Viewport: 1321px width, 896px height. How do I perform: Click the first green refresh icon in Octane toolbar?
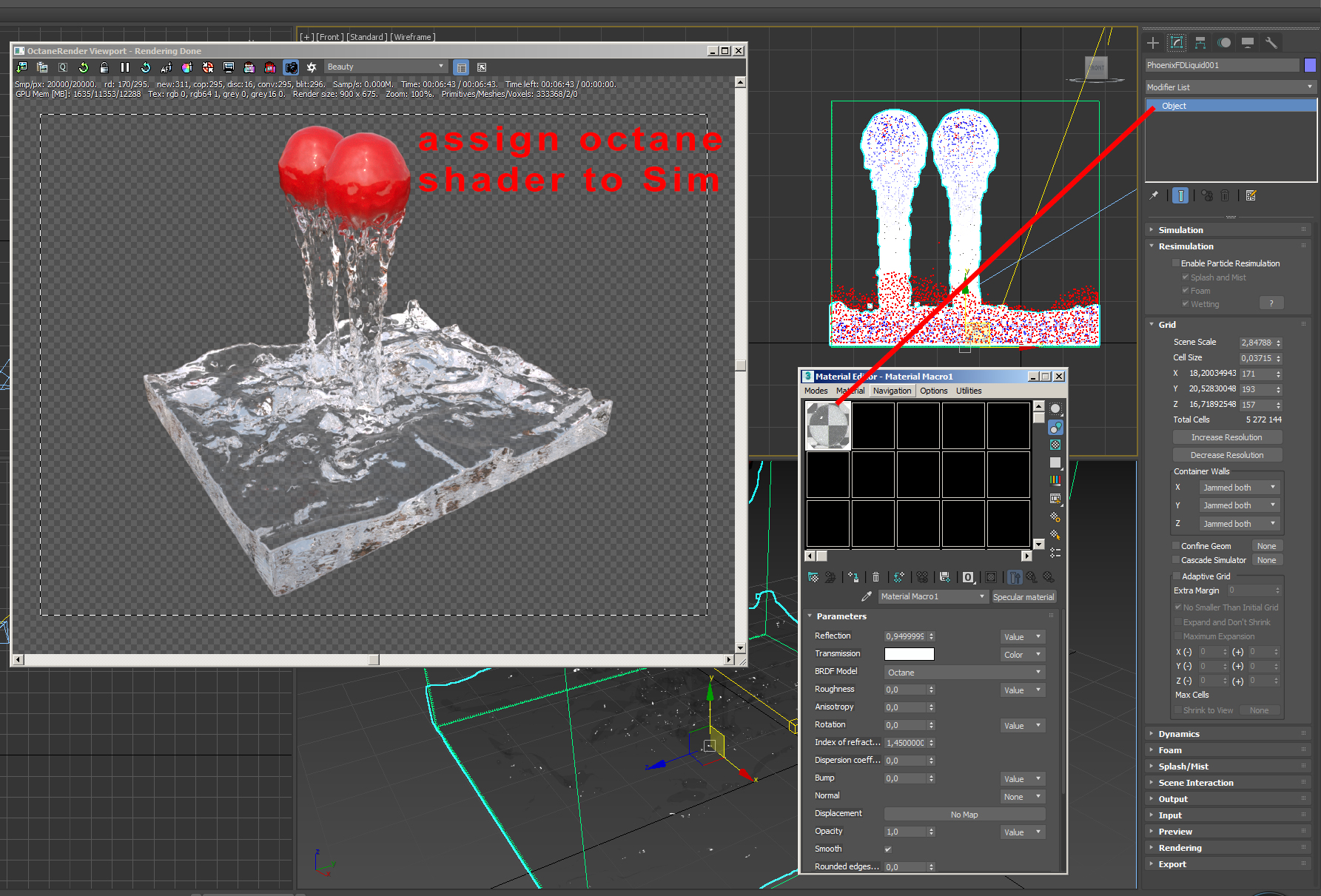pyautogui.click(x=84, y=67)
